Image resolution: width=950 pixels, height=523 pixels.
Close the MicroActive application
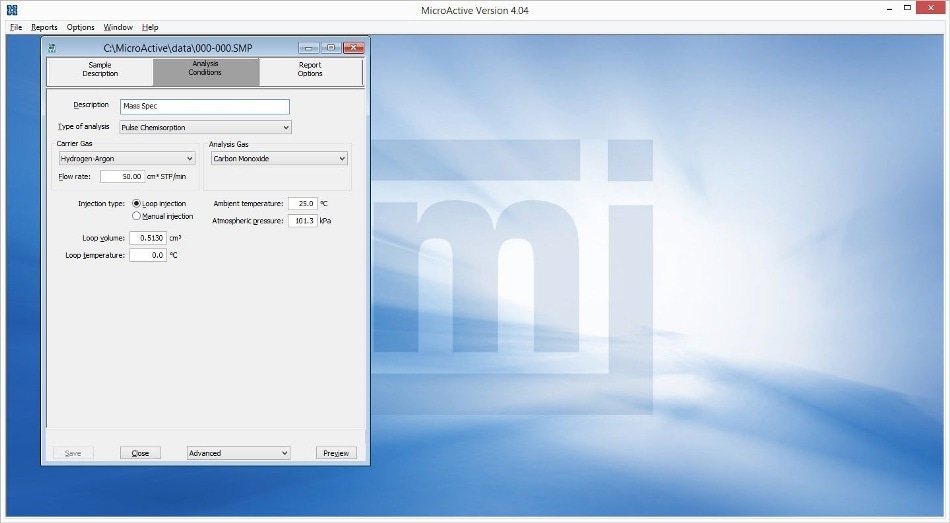click(931, 8)
